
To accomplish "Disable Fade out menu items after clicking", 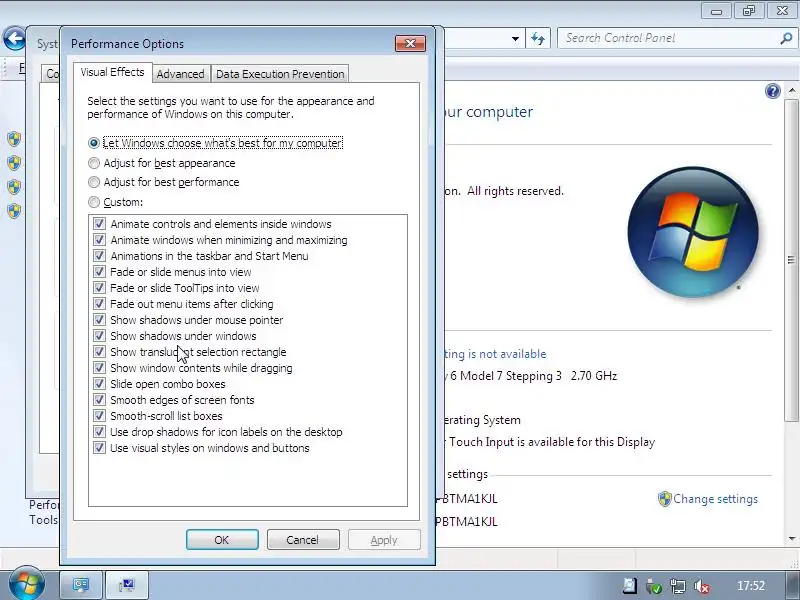I will pos(99,304).
